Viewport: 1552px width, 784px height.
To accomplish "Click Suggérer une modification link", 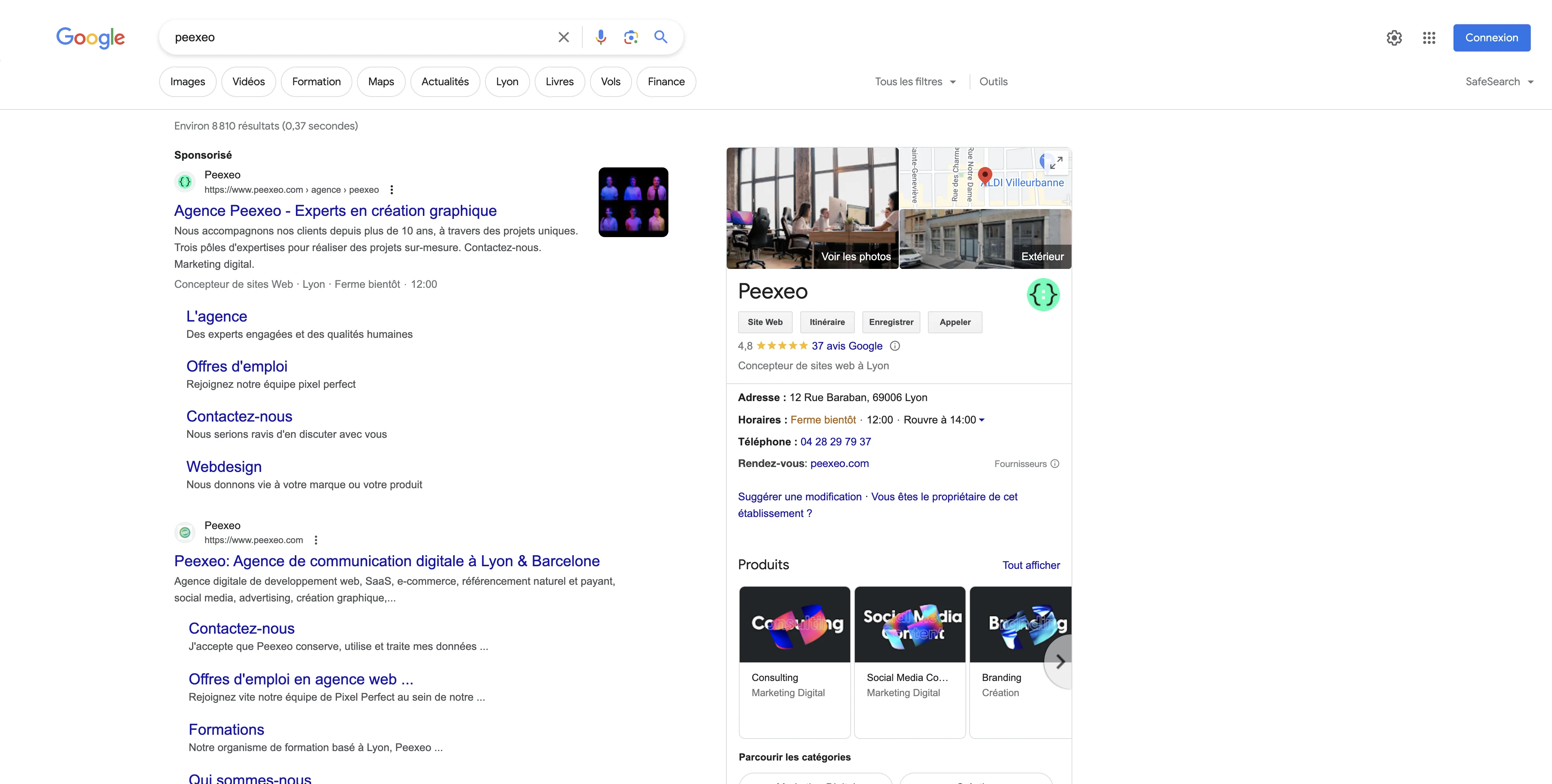I will (x=799, y=497).
